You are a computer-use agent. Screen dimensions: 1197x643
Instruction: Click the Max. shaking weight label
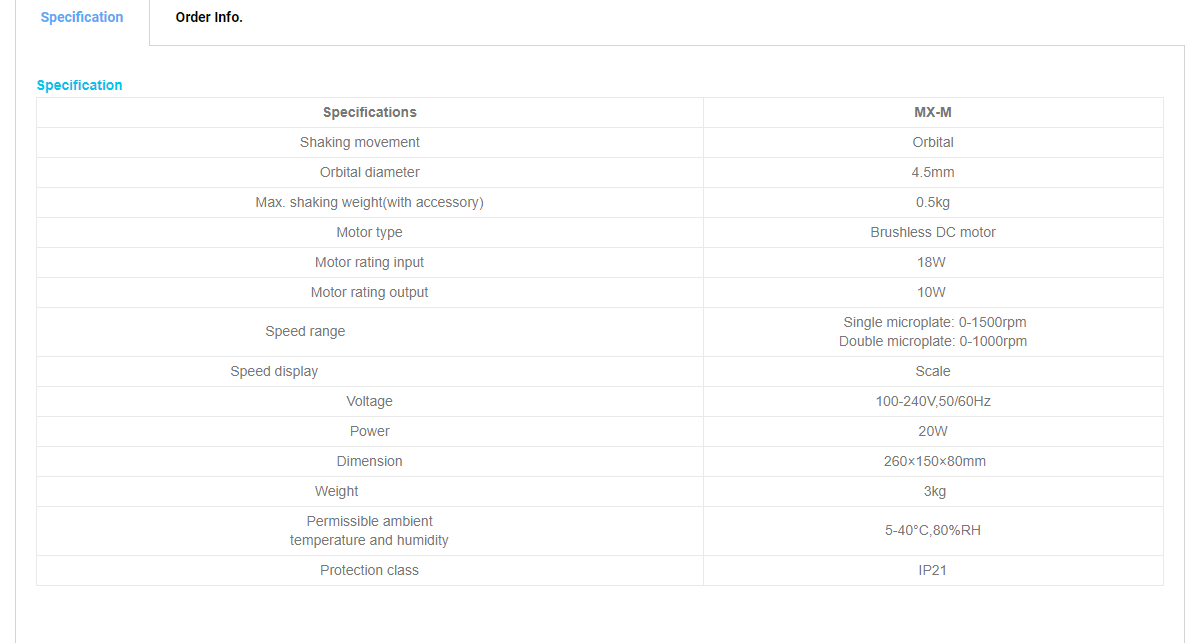(369, 202)
